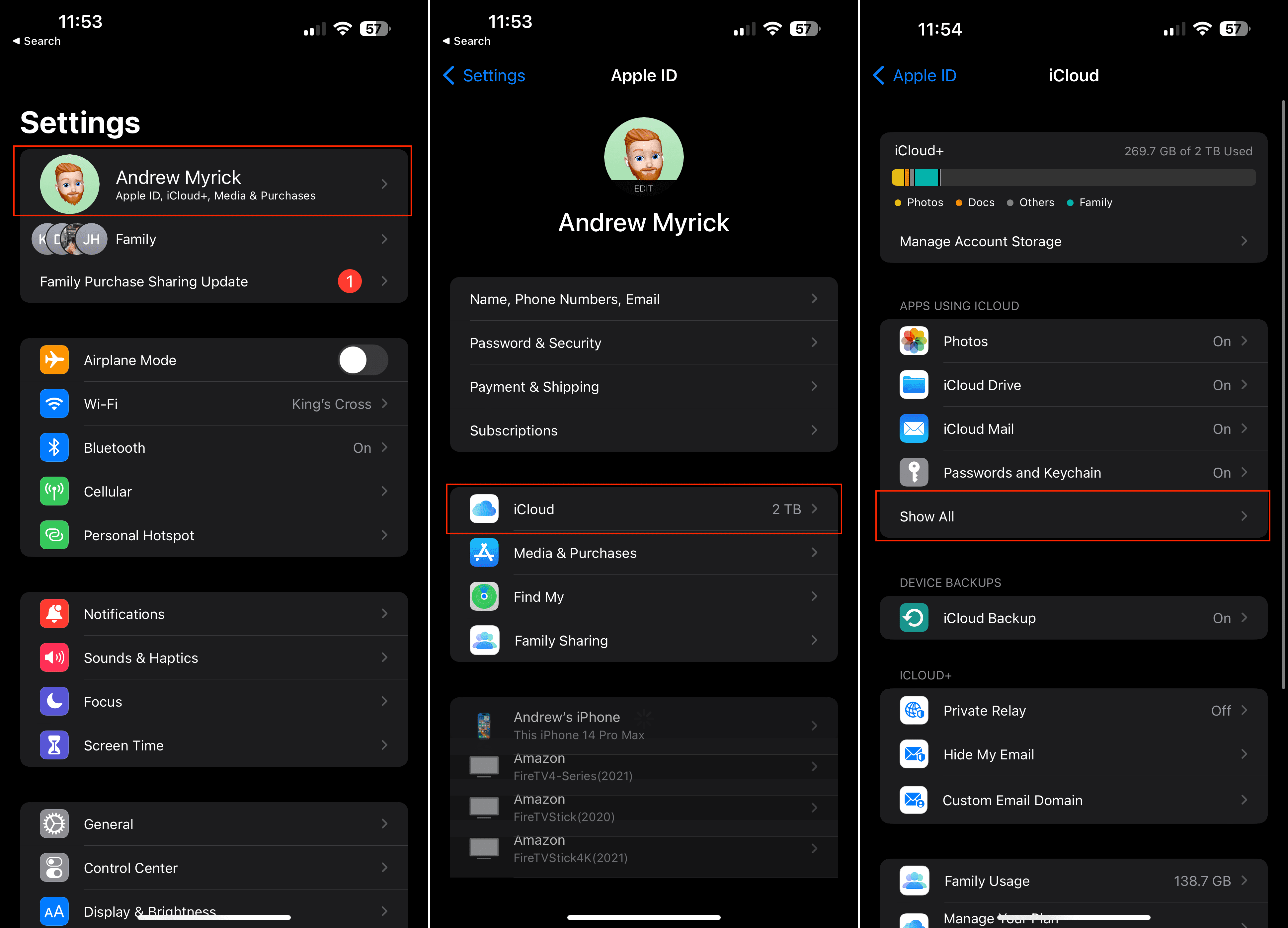
Task: Tap the 2 TB value on iCloud row
Action: pos(786,509)
